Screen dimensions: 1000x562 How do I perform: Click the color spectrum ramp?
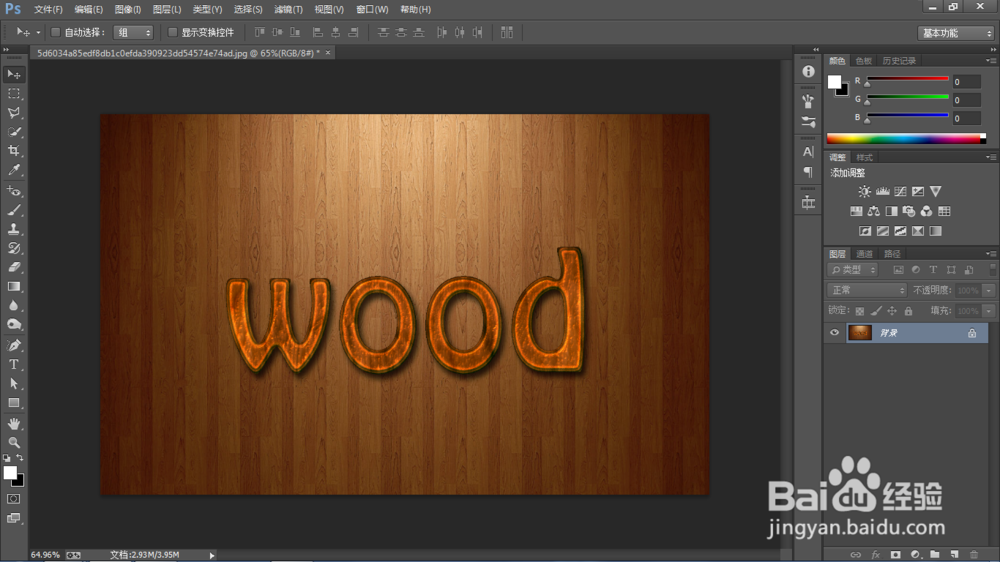pyautogui.click(x=906, y=138)
